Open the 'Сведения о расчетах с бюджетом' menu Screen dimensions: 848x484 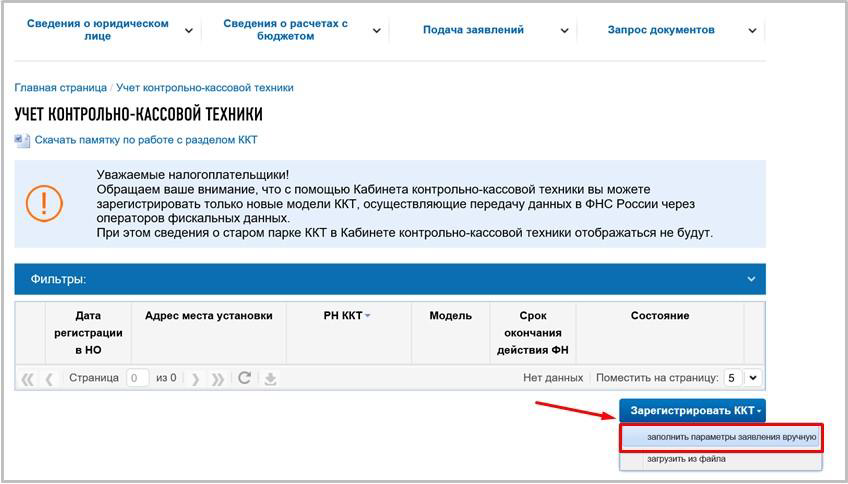coord(286,30)
